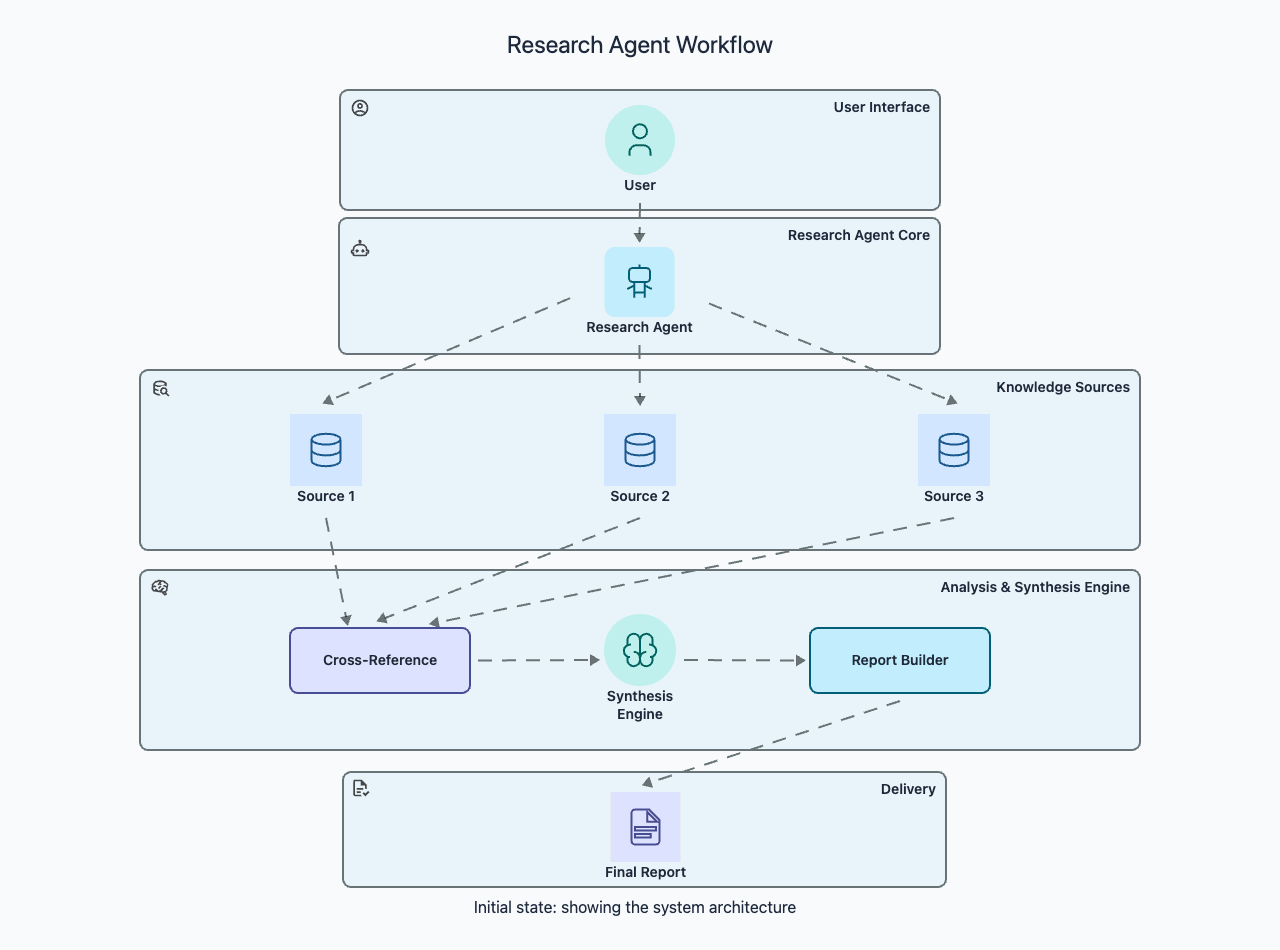Select the search badge in Knowledge Sources
The image size is (1280, 950).
click(160, 389)
